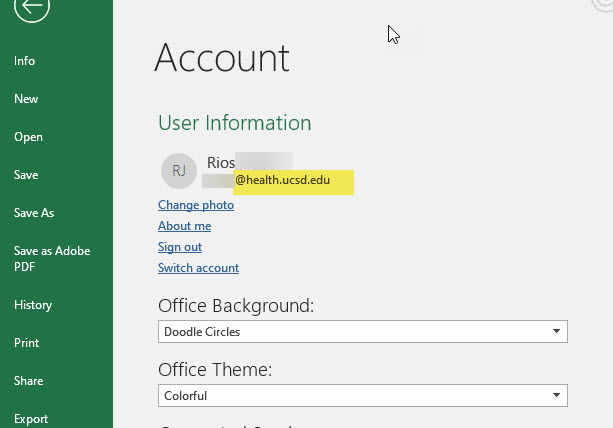
Task: Open the About me link
Action: (x=185, y=226)
